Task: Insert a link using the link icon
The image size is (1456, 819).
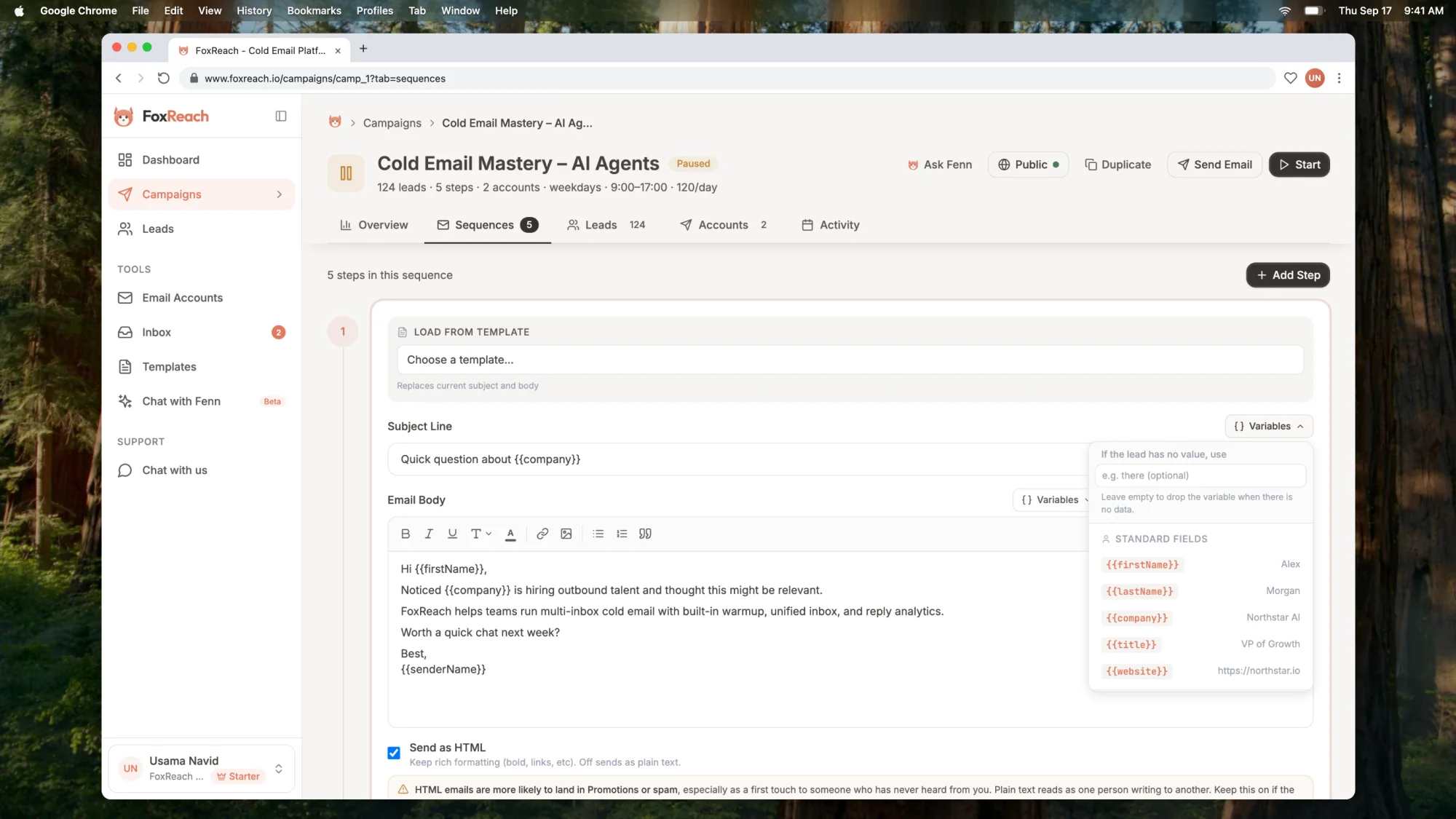Action: (542, 534)
